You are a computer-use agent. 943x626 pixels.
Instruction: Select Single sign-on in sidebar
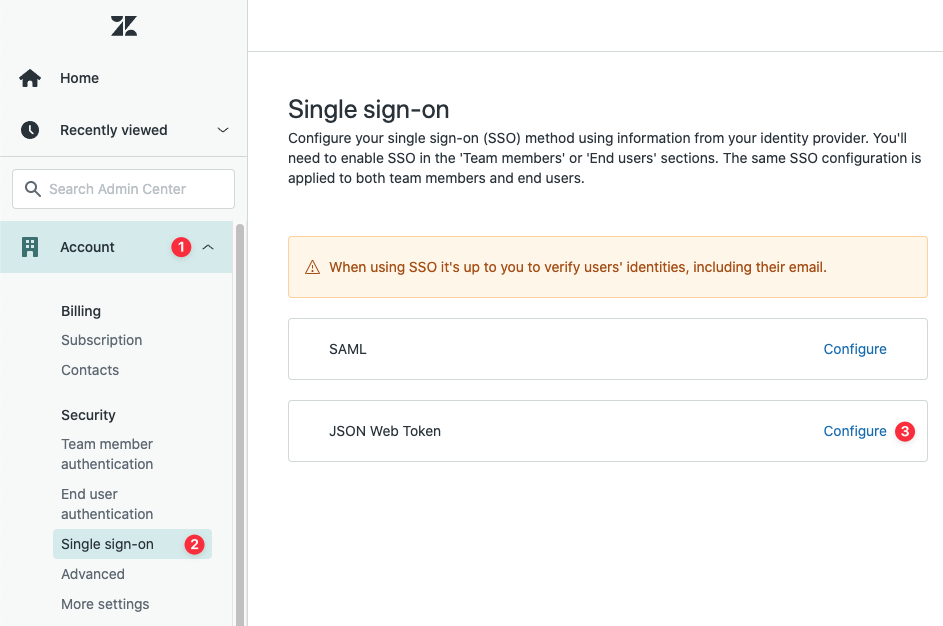coord(107,544)
